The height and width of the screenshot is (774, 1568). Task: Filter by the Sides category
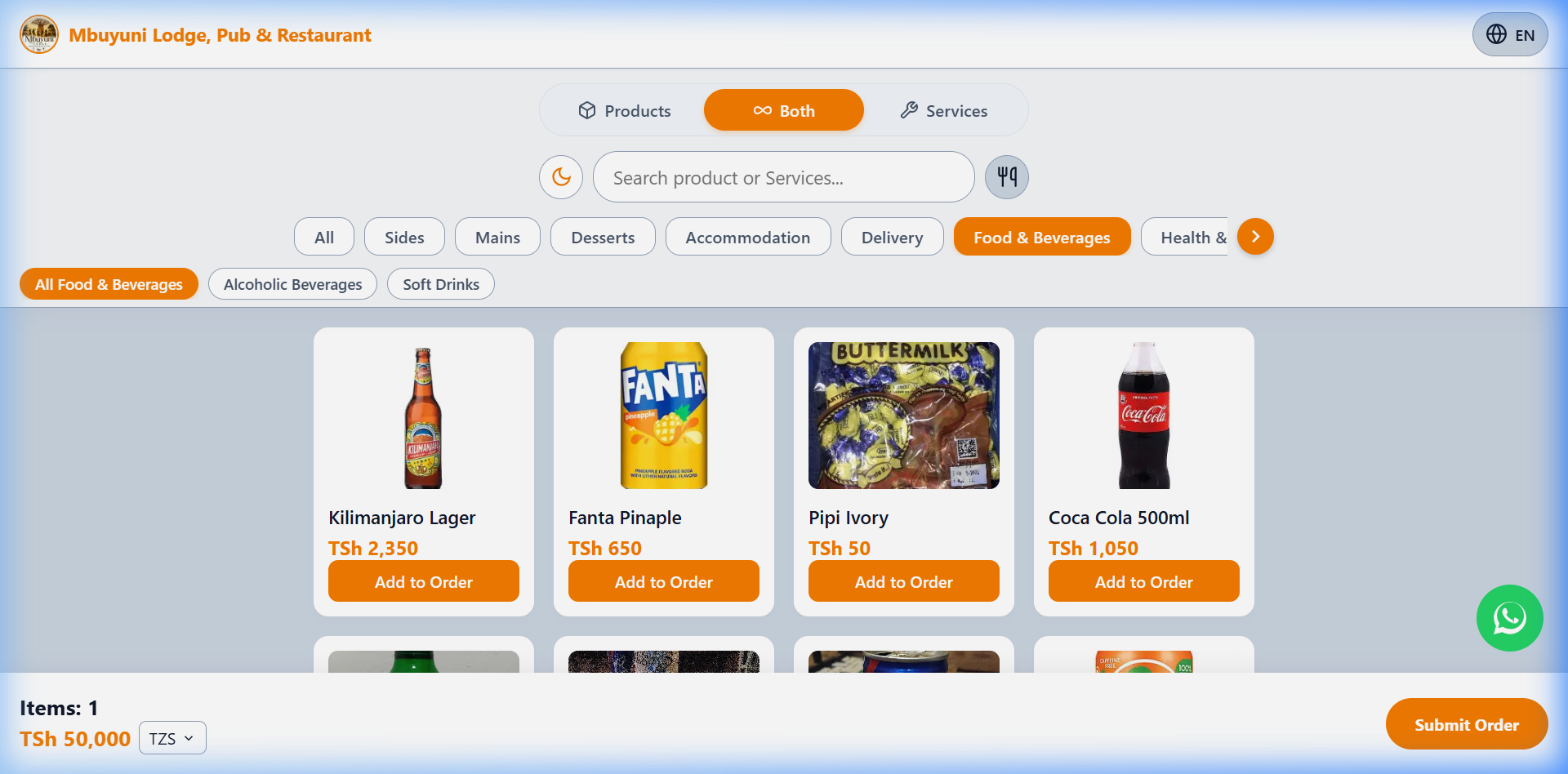[404, 237]
